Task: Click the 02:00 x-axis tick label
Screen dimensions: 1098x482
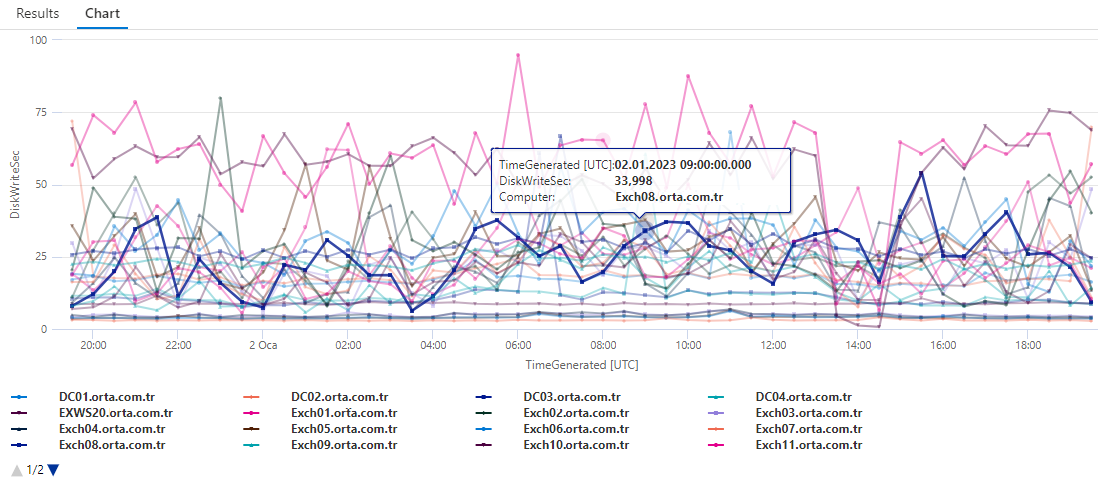Action: point(348,345)
